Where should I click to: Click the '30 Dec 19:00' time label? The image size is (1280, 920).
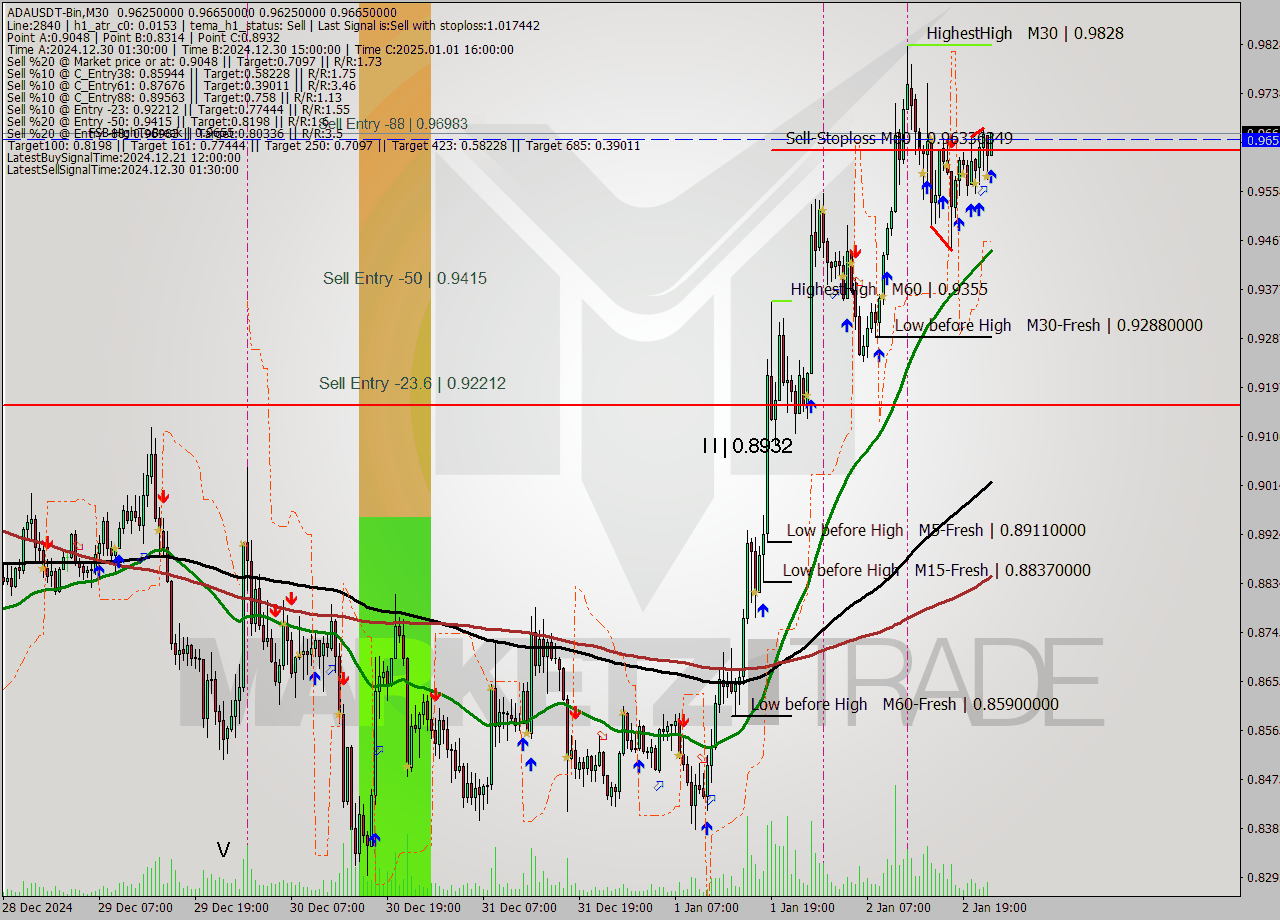[x=423, y=908]
